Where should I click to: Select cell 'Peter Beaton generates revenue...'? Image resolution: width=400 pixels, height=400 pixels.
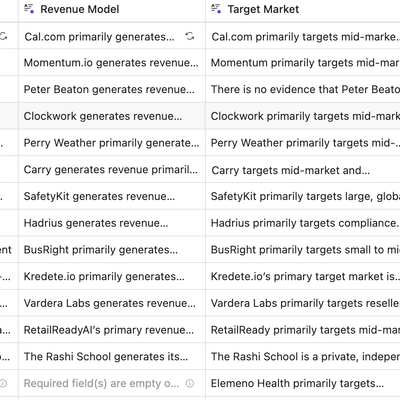[112, 89]
